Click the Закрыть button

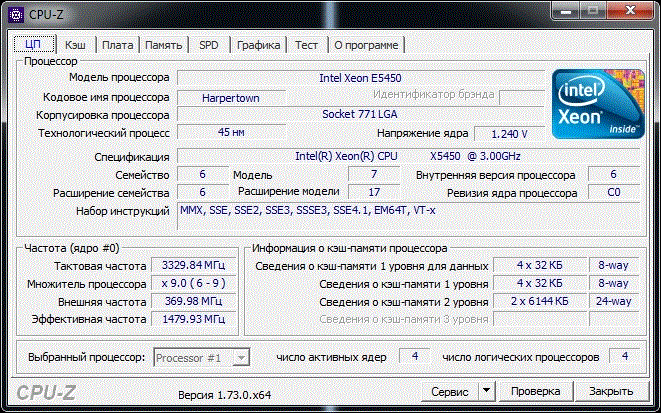coord(610,390)
